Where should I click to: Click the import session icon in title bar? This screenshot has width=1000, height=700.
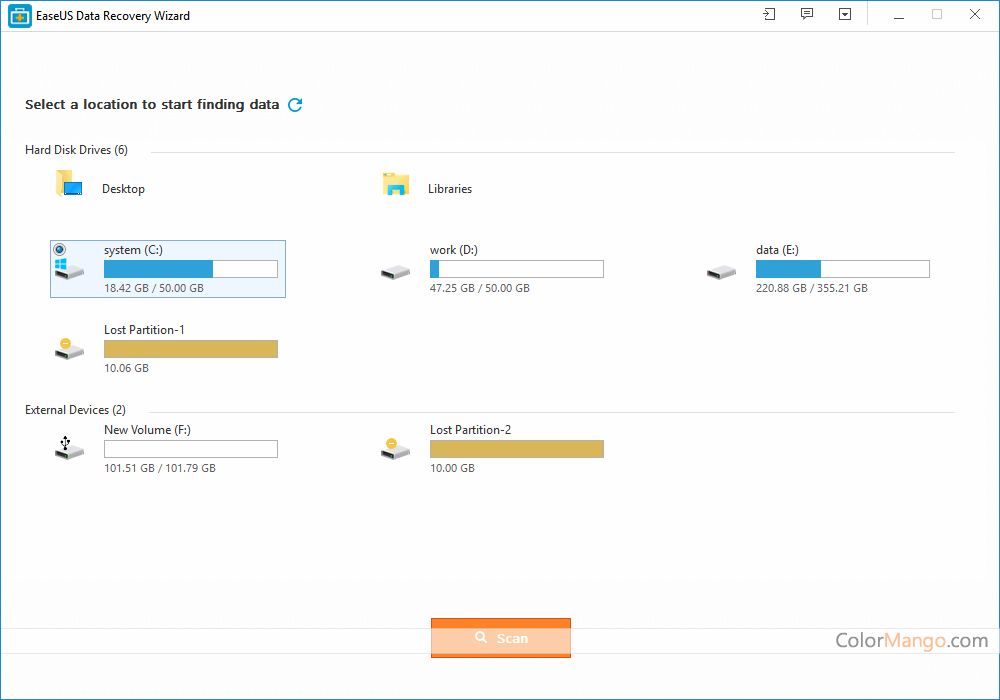tap(769, 14)
